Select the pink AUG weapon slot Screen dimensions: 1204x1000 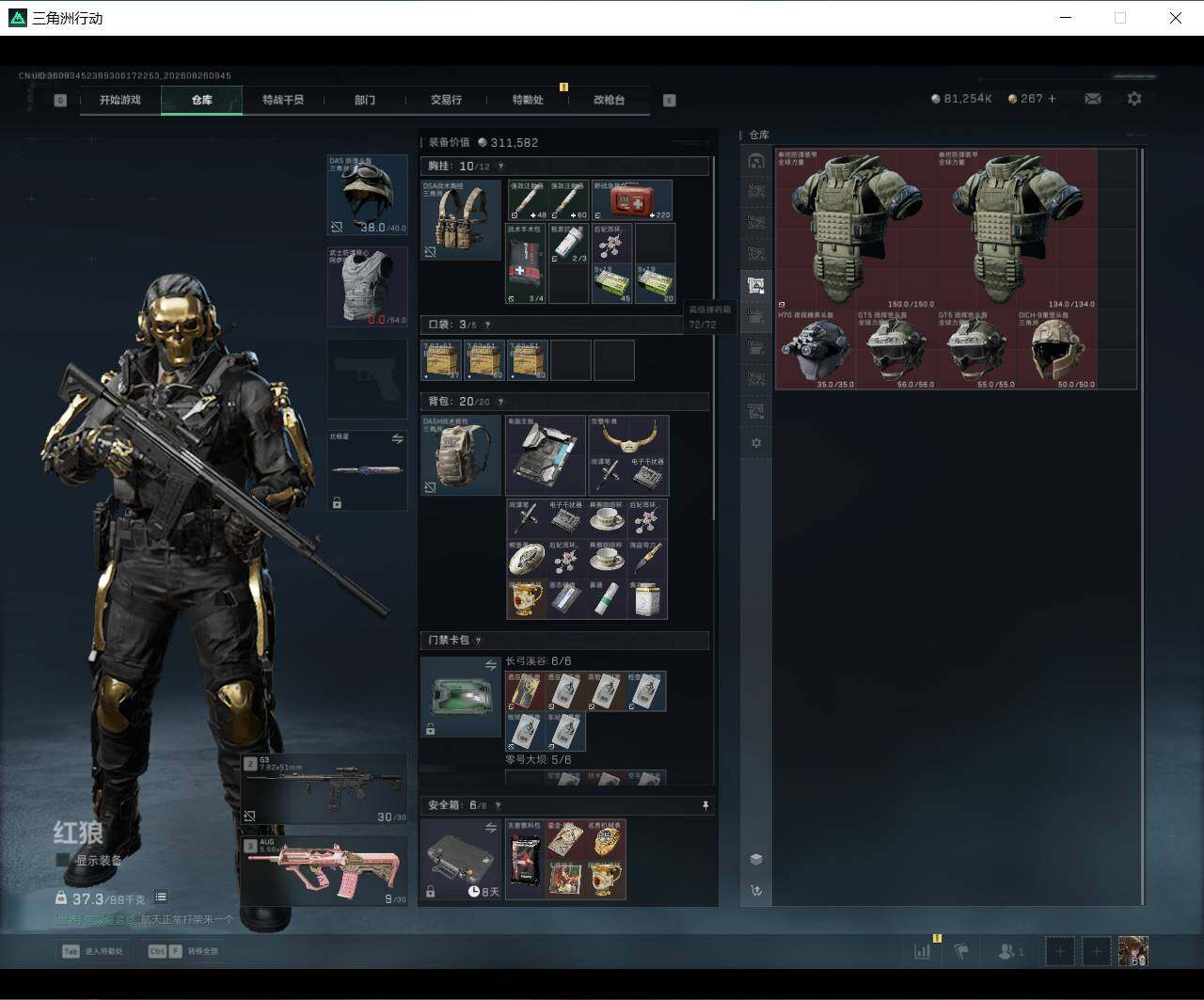325,871
